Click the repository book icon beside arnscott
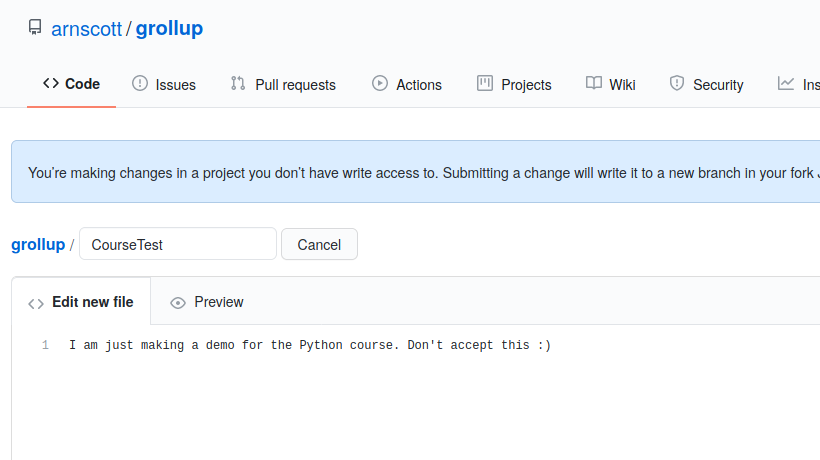 coord(35,27)
